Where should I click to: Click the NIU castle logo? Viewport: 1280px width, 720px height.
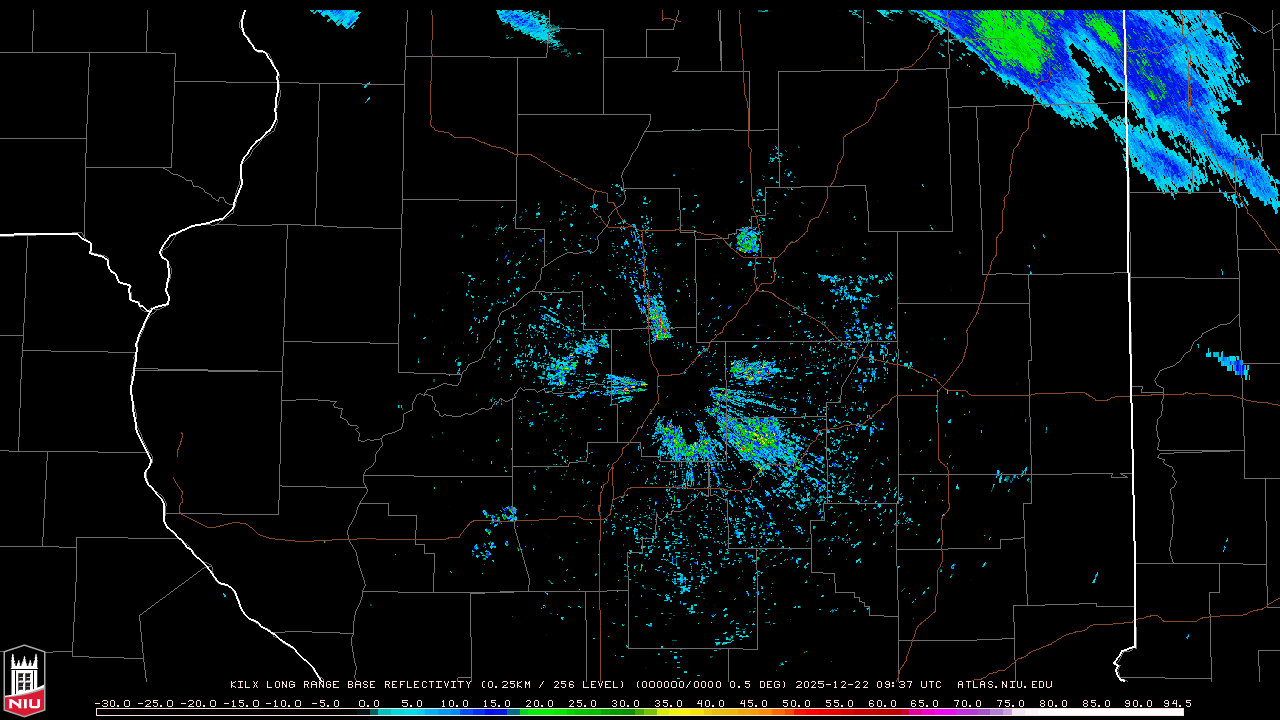point(24,681)
